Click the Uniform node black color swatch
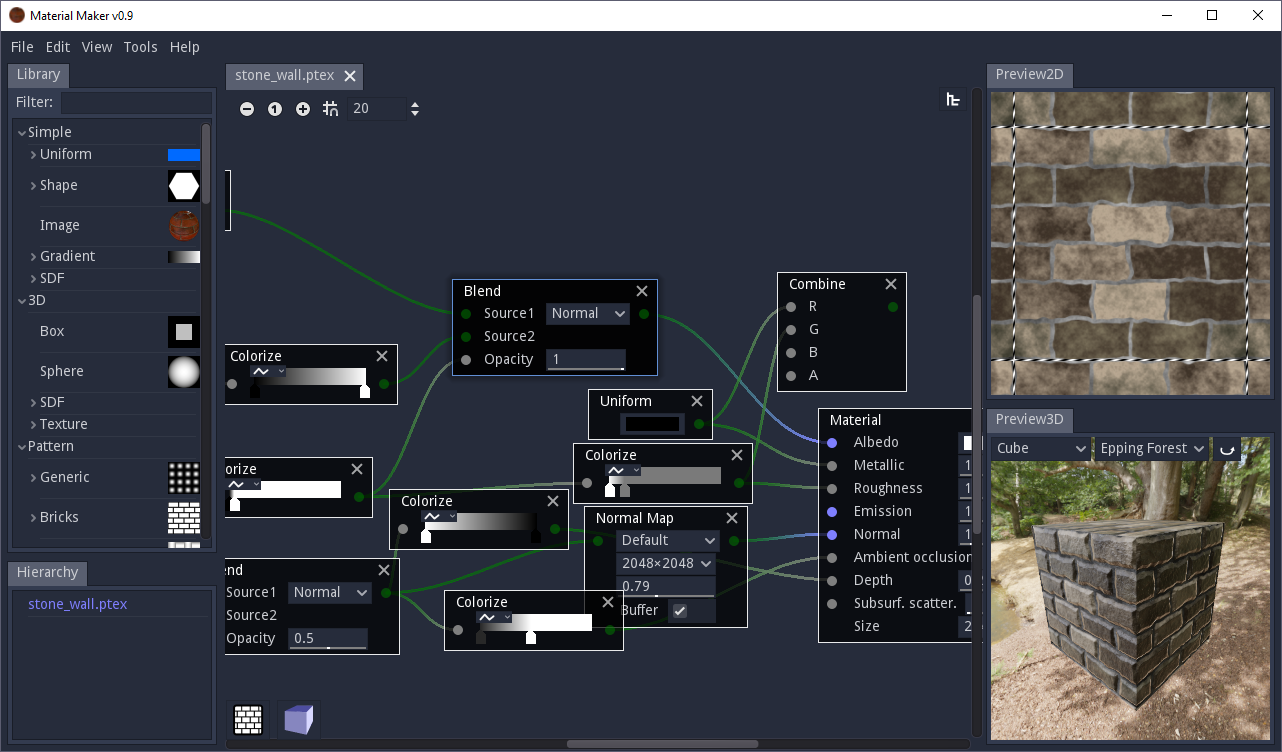This screenshot has width=1282, height=752. [652, 424]
